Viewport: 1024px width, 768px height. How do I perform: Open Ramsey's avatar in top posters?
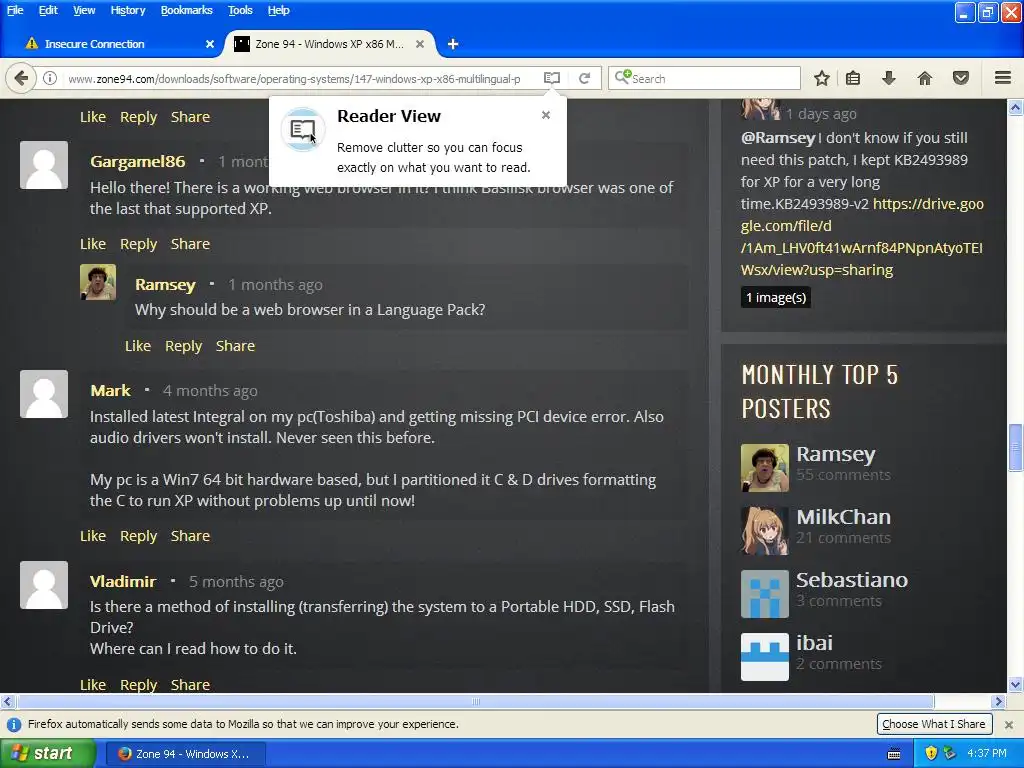pyautogui.click(x=765, y=468)
